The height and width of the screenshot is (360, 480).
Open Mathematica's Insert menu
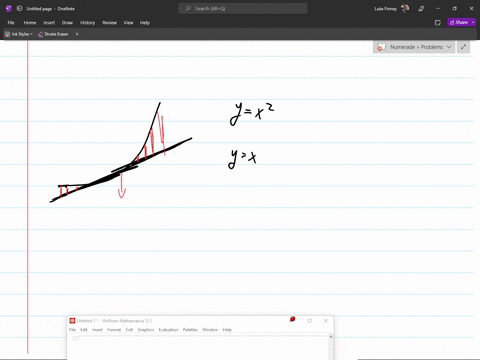pos(97,330)
